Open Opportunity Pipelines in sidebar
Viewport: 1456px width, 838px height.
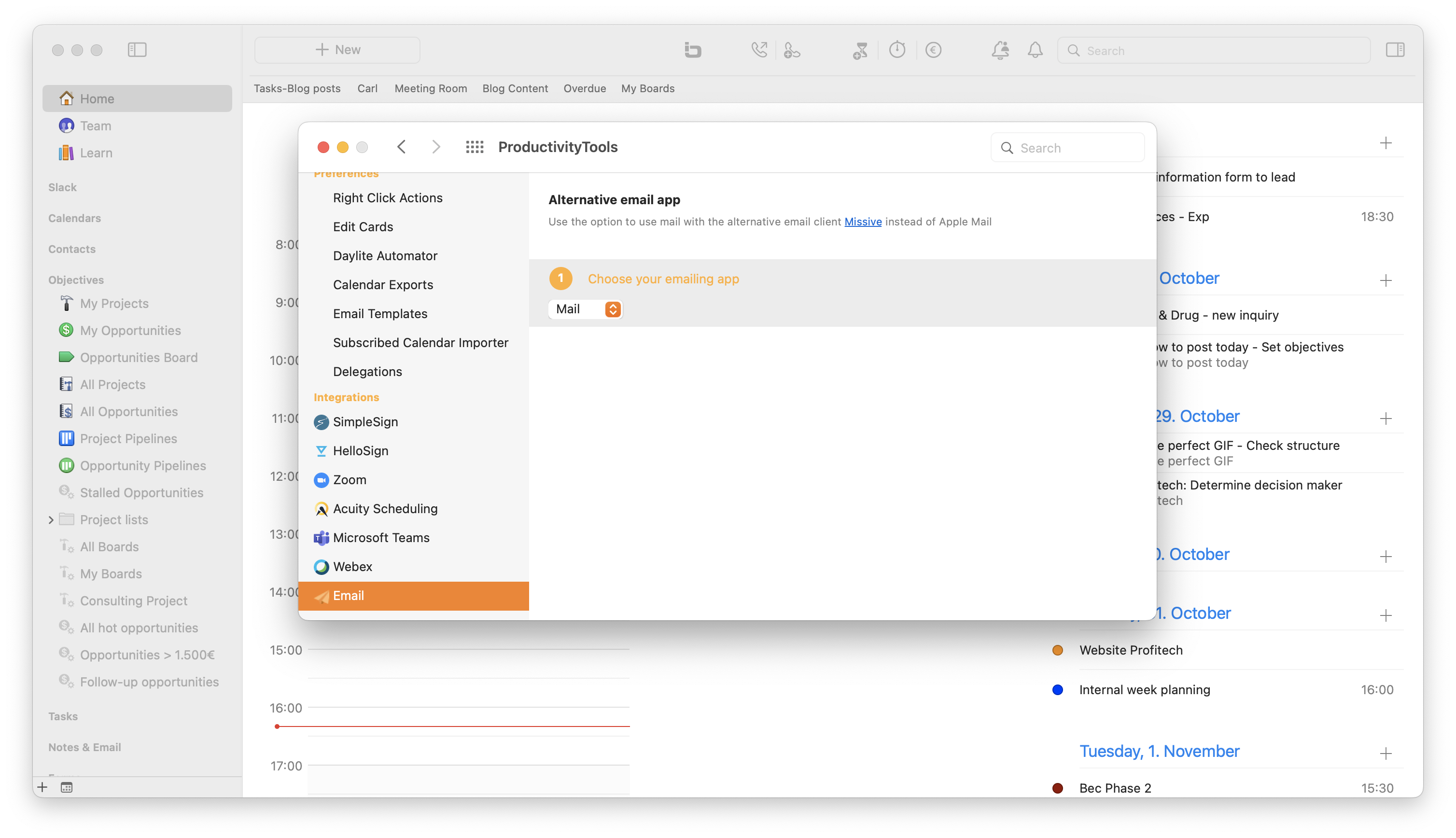[137, 466]
